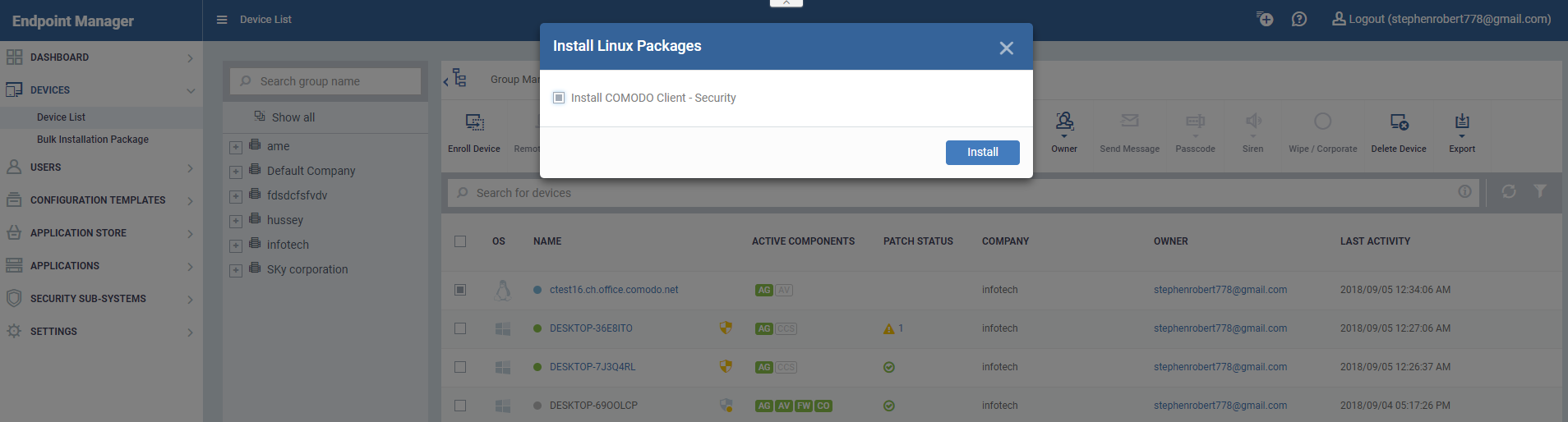Screen dimensions: 1568x422
Task: Open Users menu
Action: pos(101,167)
